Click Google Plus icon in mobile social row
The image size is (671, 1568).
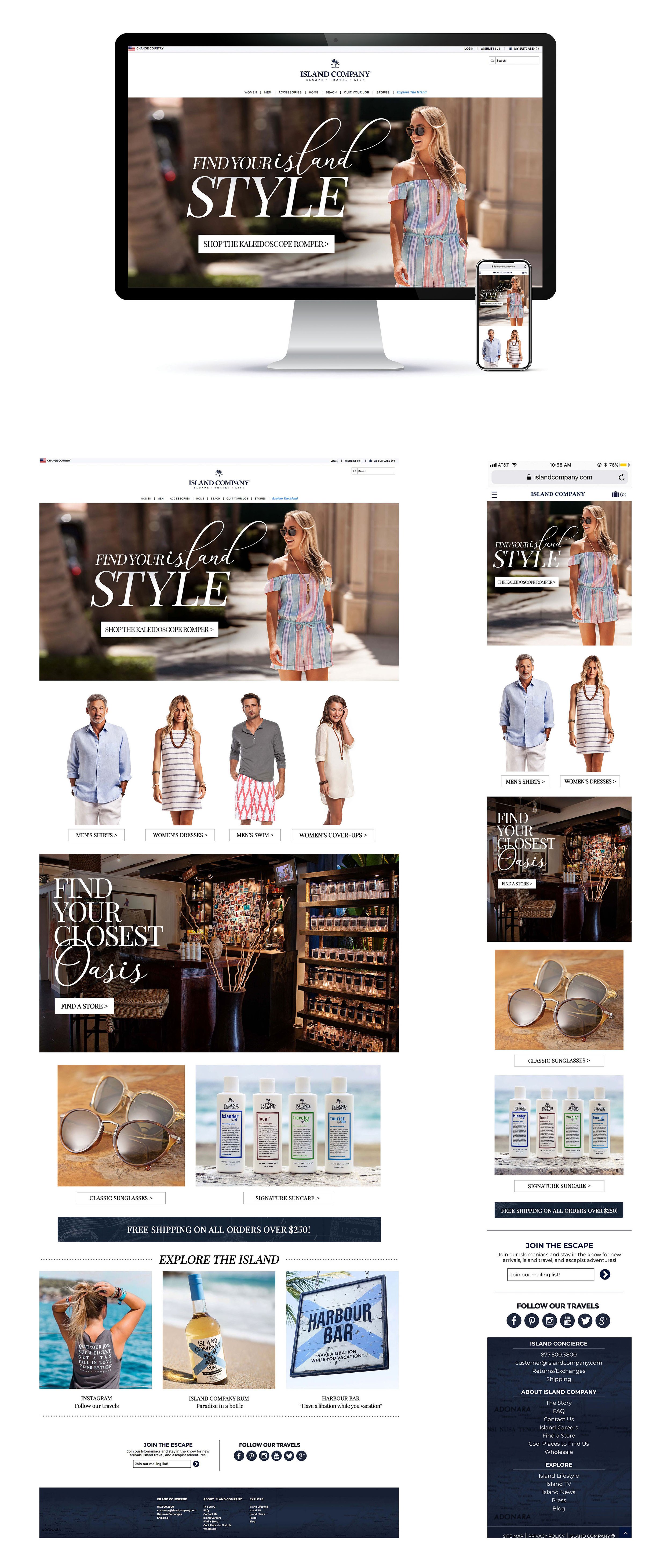603,1320
